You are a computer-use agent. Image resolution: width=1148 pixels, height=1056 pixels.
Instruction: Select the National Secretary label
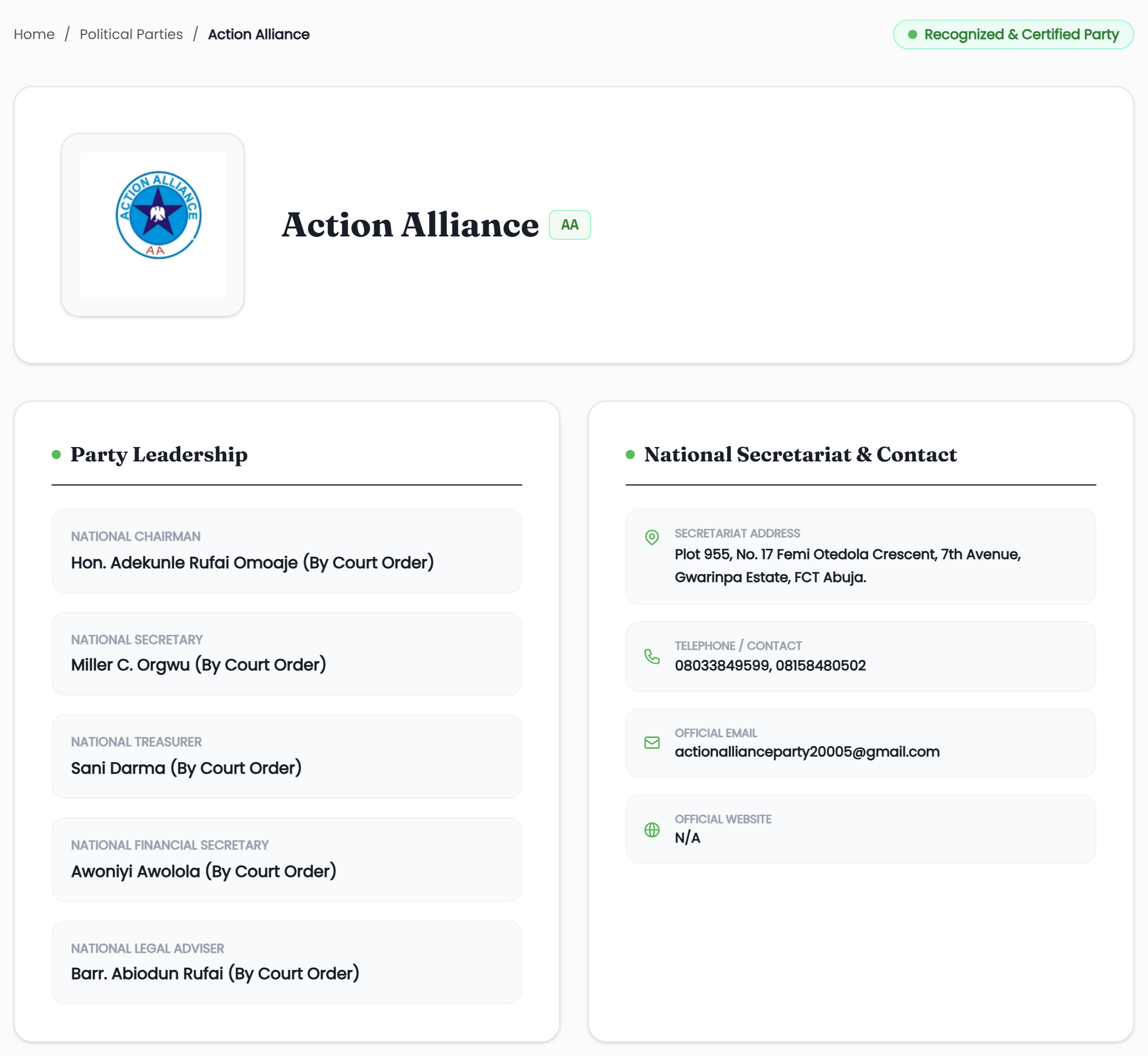pos(137,640)
